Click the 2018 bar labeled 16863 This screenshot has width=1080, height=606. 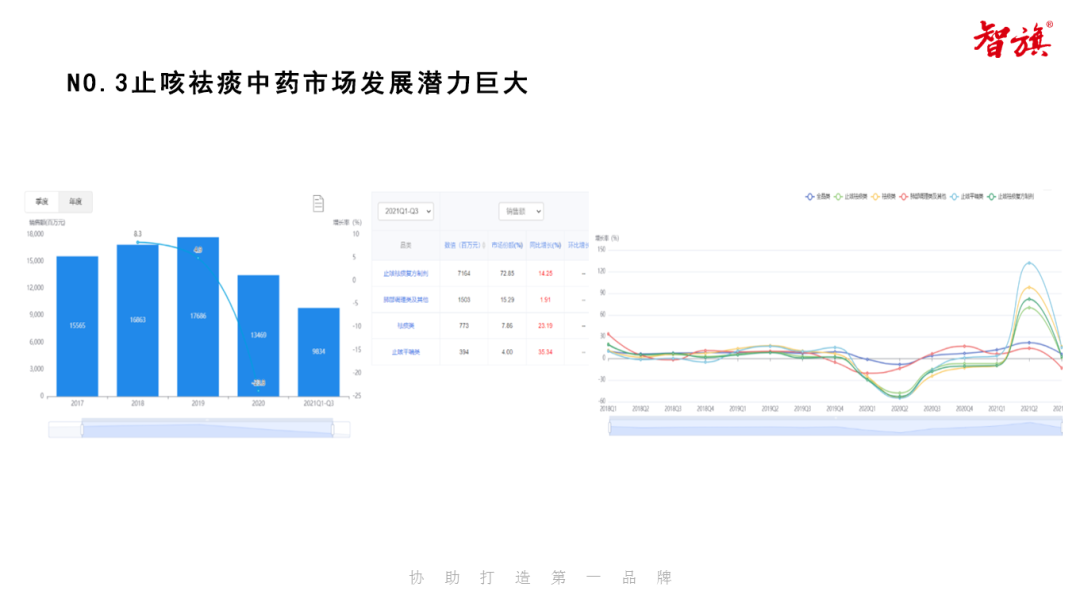click(138, 320)
